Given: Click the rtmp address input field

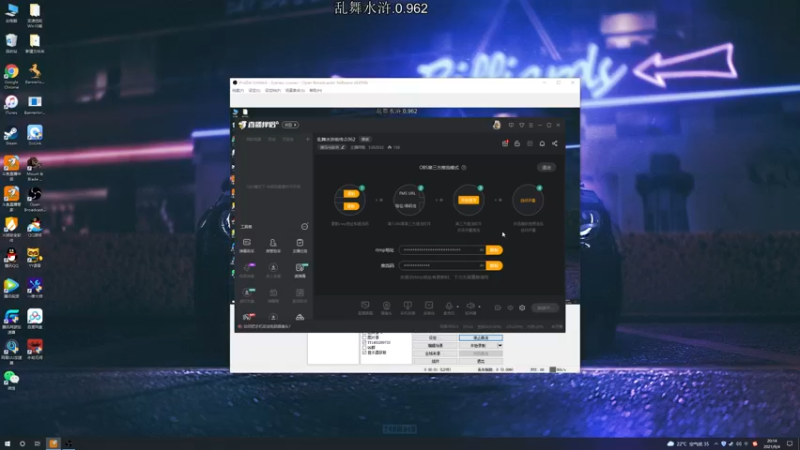Looking at the screenshot, I should click(441, 250).
